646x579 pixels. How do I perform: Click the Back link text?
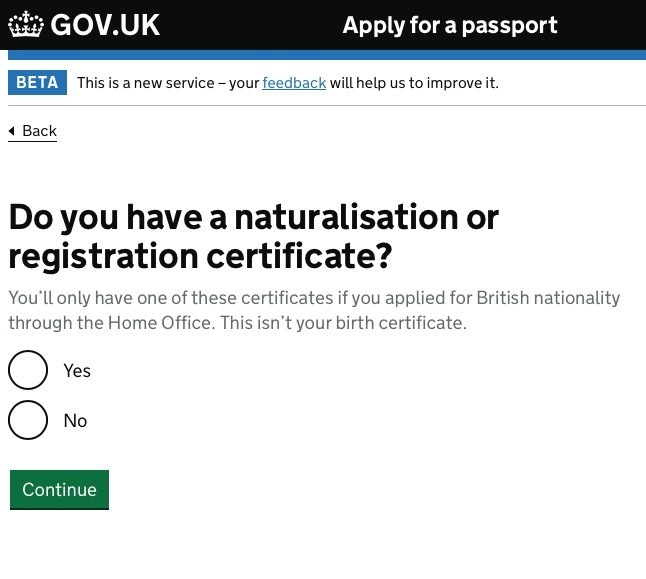click(39, 131)
